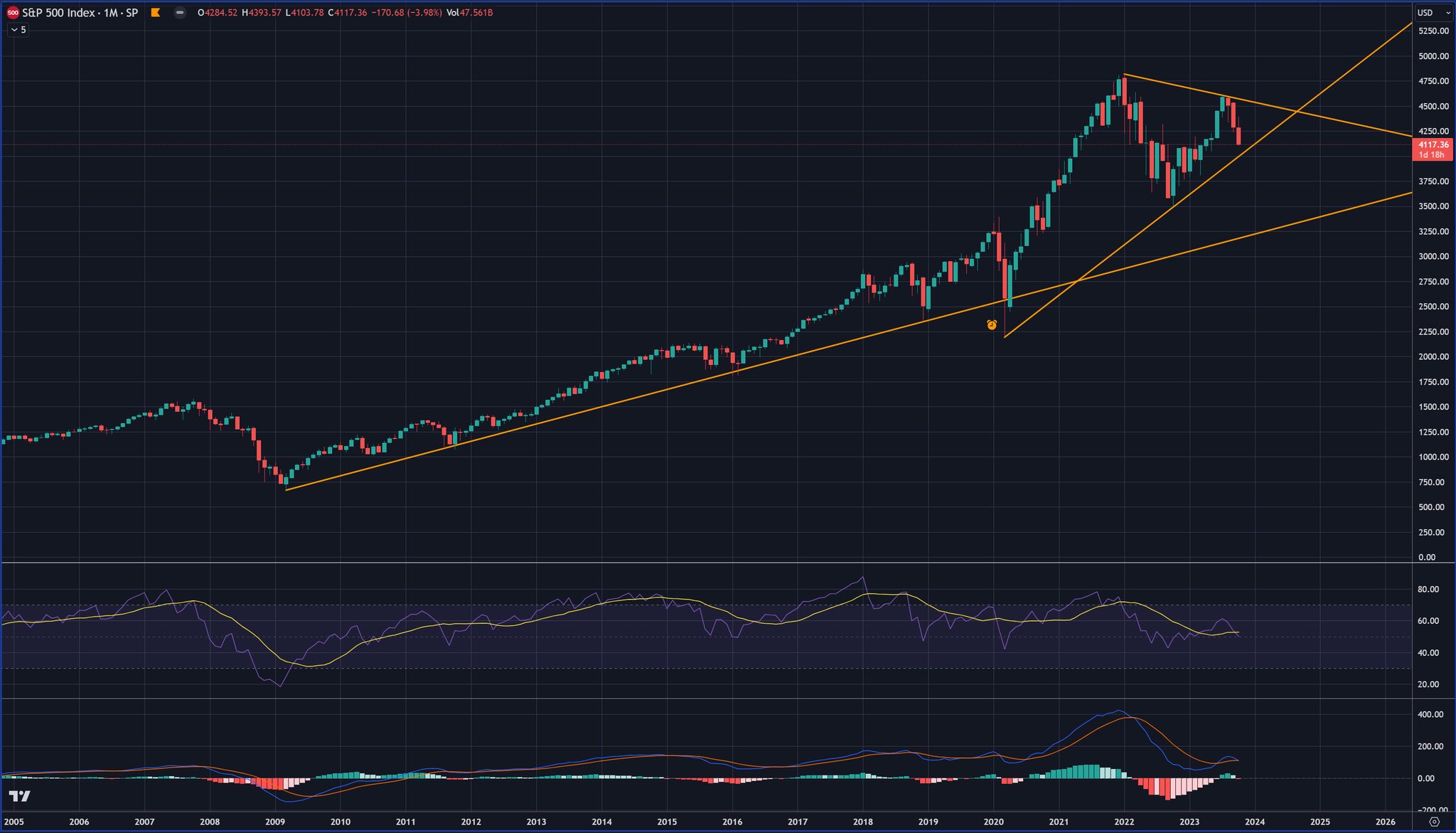Open chart settings via the hexagon icon

[1434, 822]
